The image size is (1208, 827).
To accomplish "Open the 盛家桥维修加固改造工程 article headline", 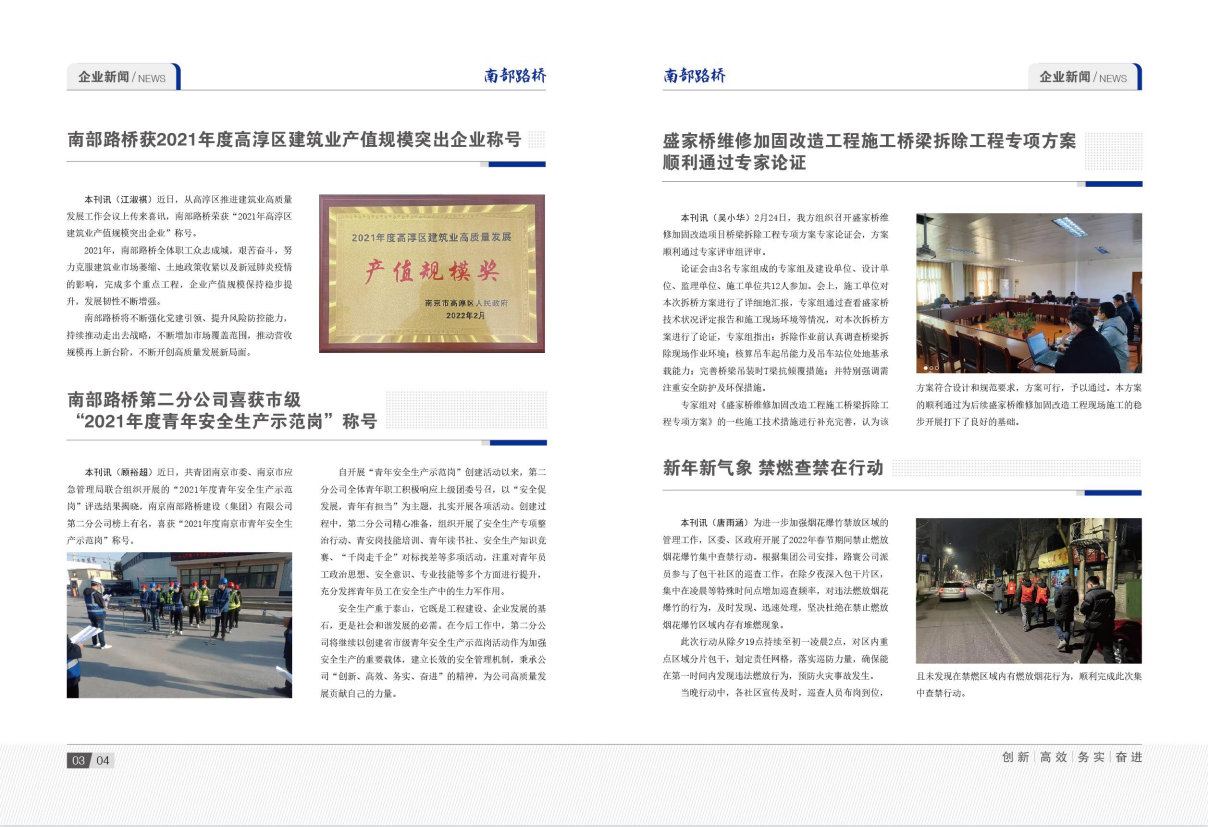I will pos(868,151).
